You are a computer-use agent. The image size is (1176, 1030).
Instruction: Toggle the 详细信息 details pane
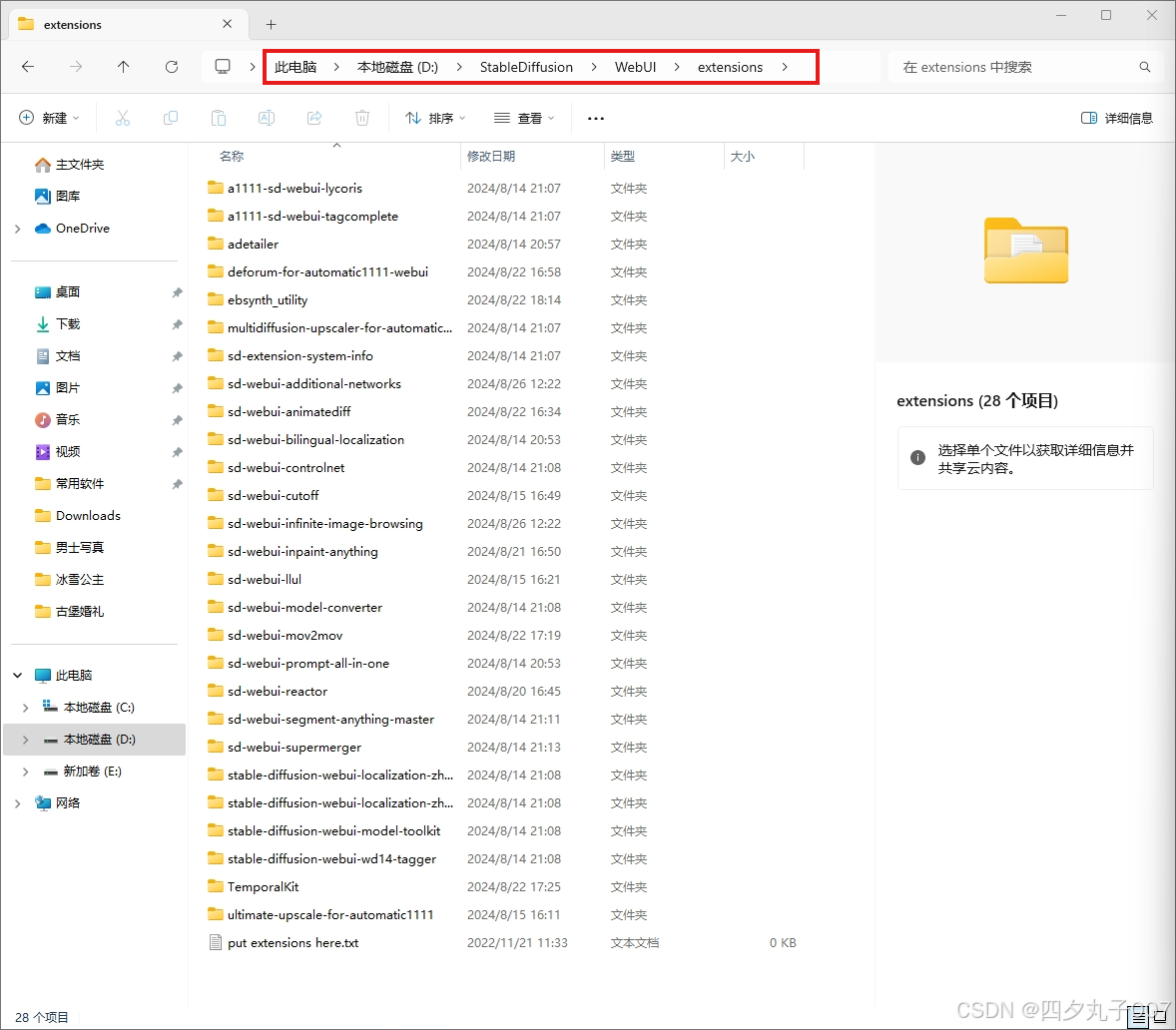(1117, 118)
